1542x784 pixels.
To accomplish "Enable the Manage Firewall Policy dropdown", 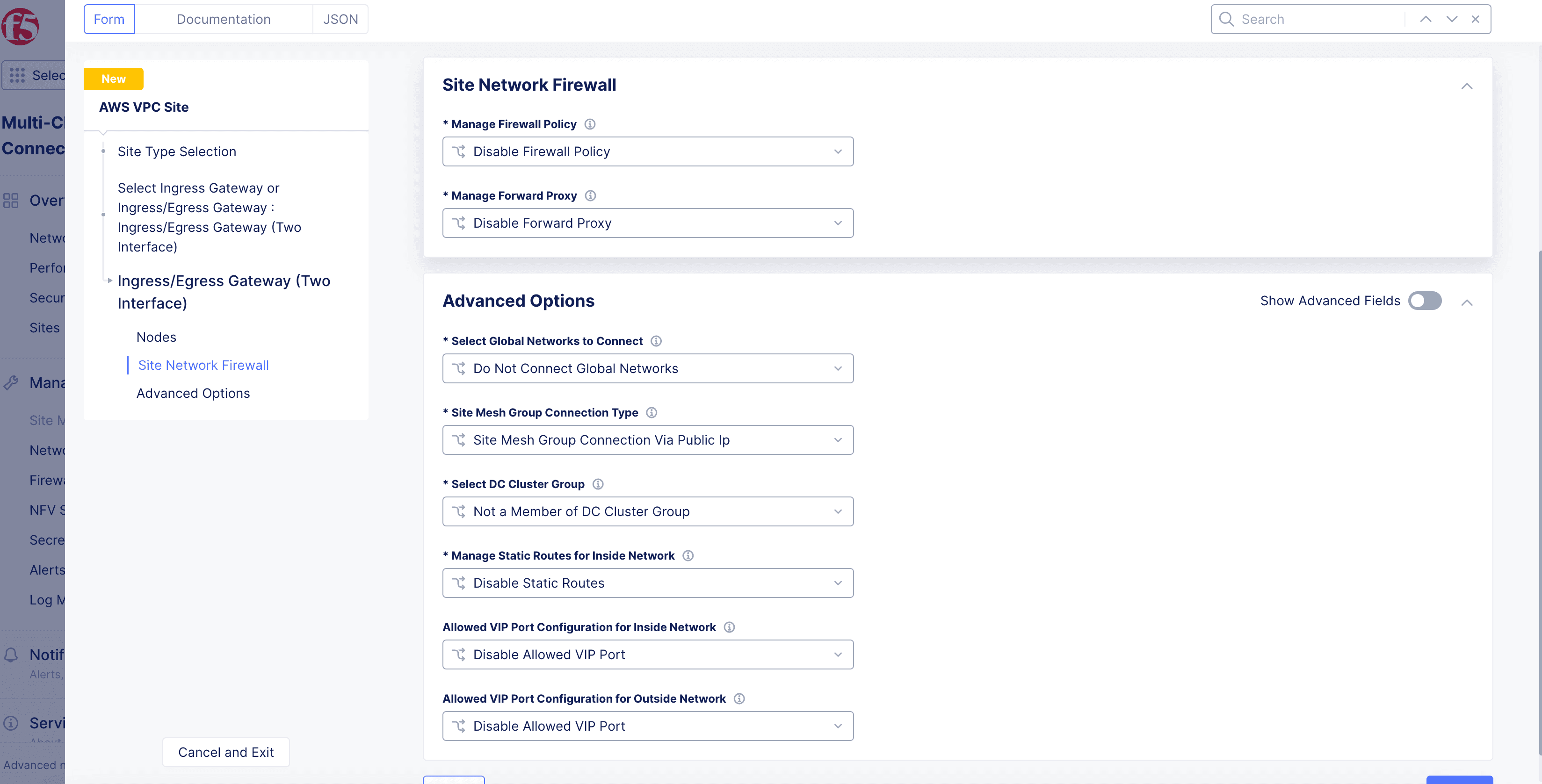I will 648,151.
